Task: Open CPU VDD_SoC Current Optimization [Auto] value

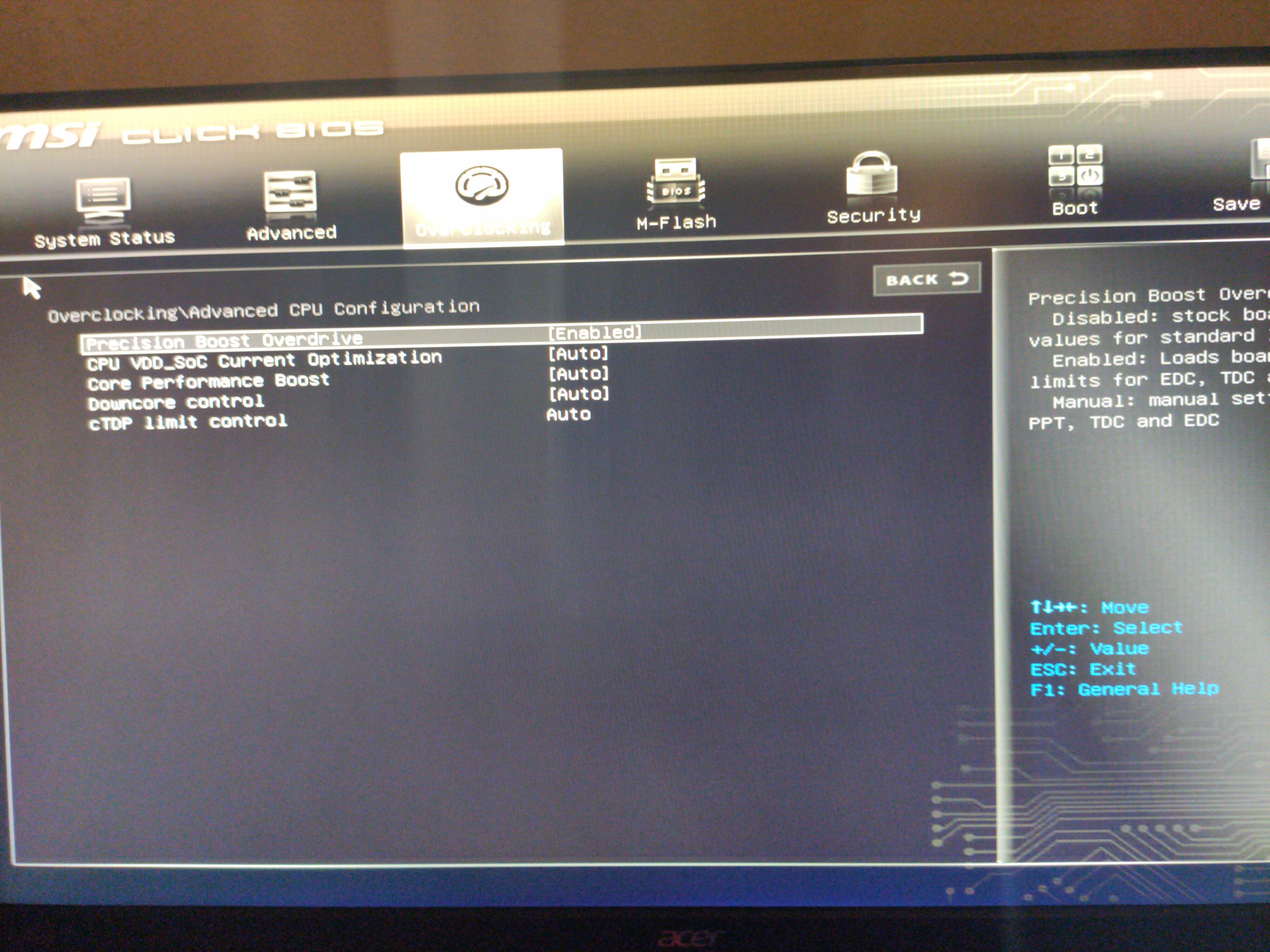Action: click(x=578, y=353)
